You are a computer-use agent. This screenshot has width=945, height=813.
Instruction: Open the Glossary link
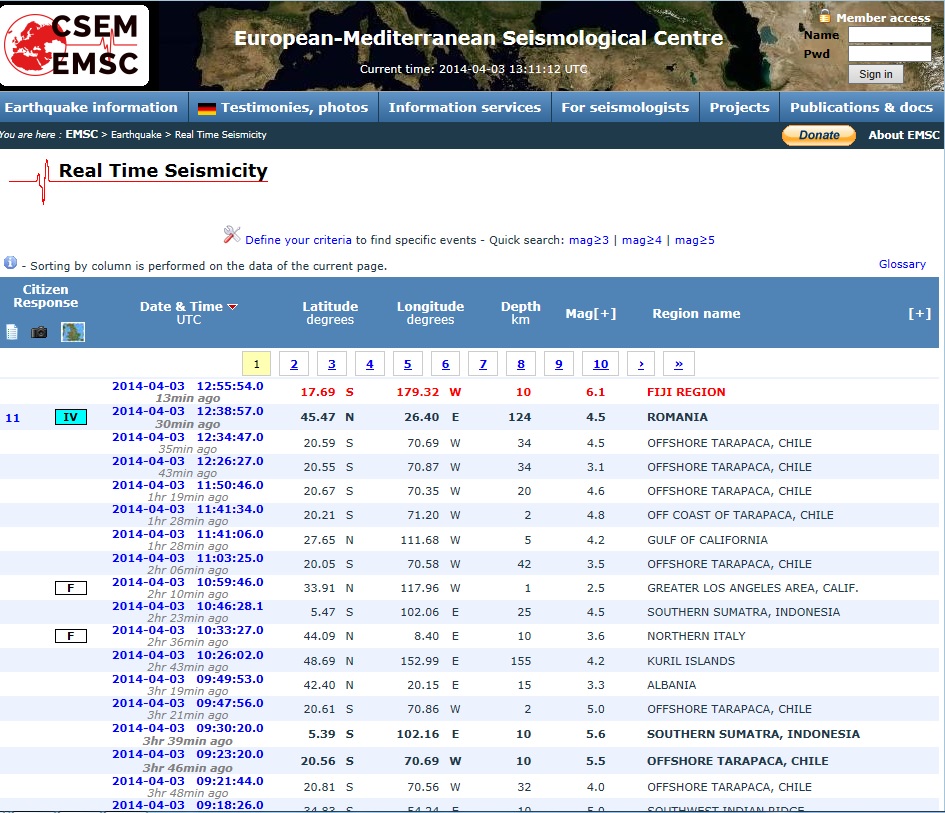902,264
